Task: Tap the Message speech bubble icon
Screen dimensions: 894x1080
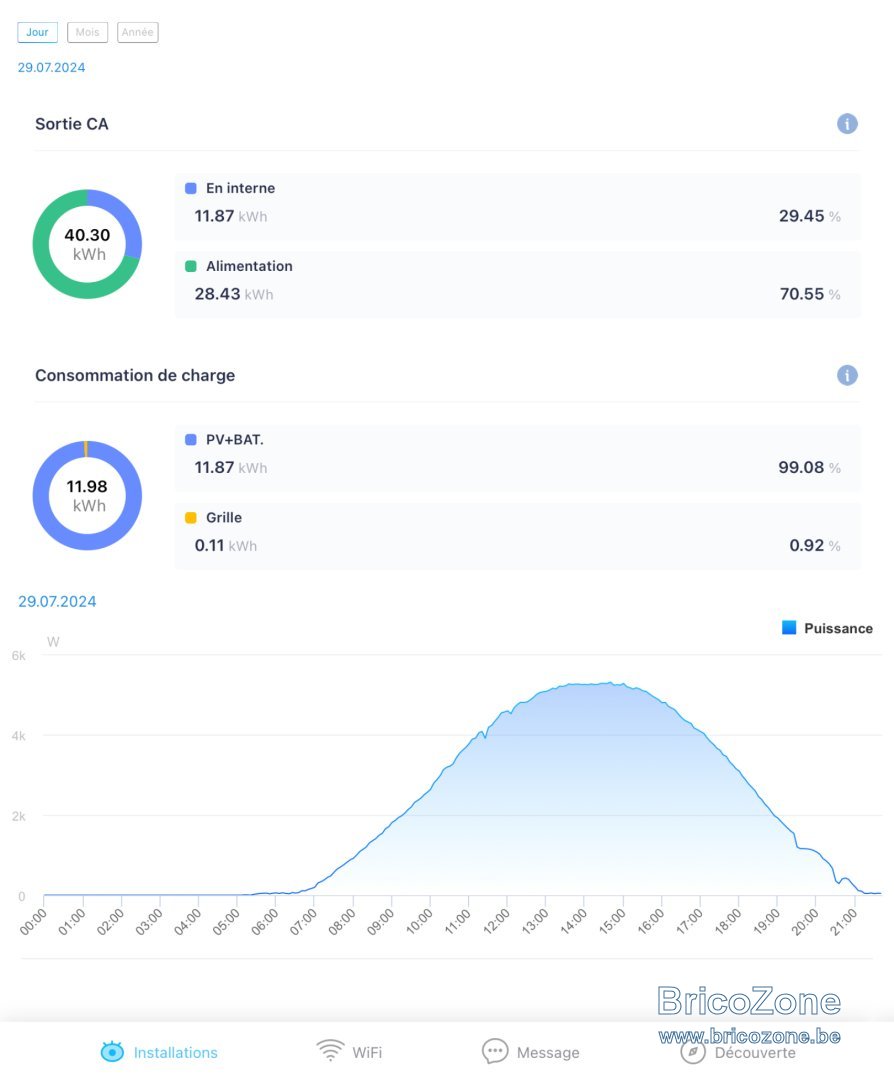Action: (x=495, y=1052)
